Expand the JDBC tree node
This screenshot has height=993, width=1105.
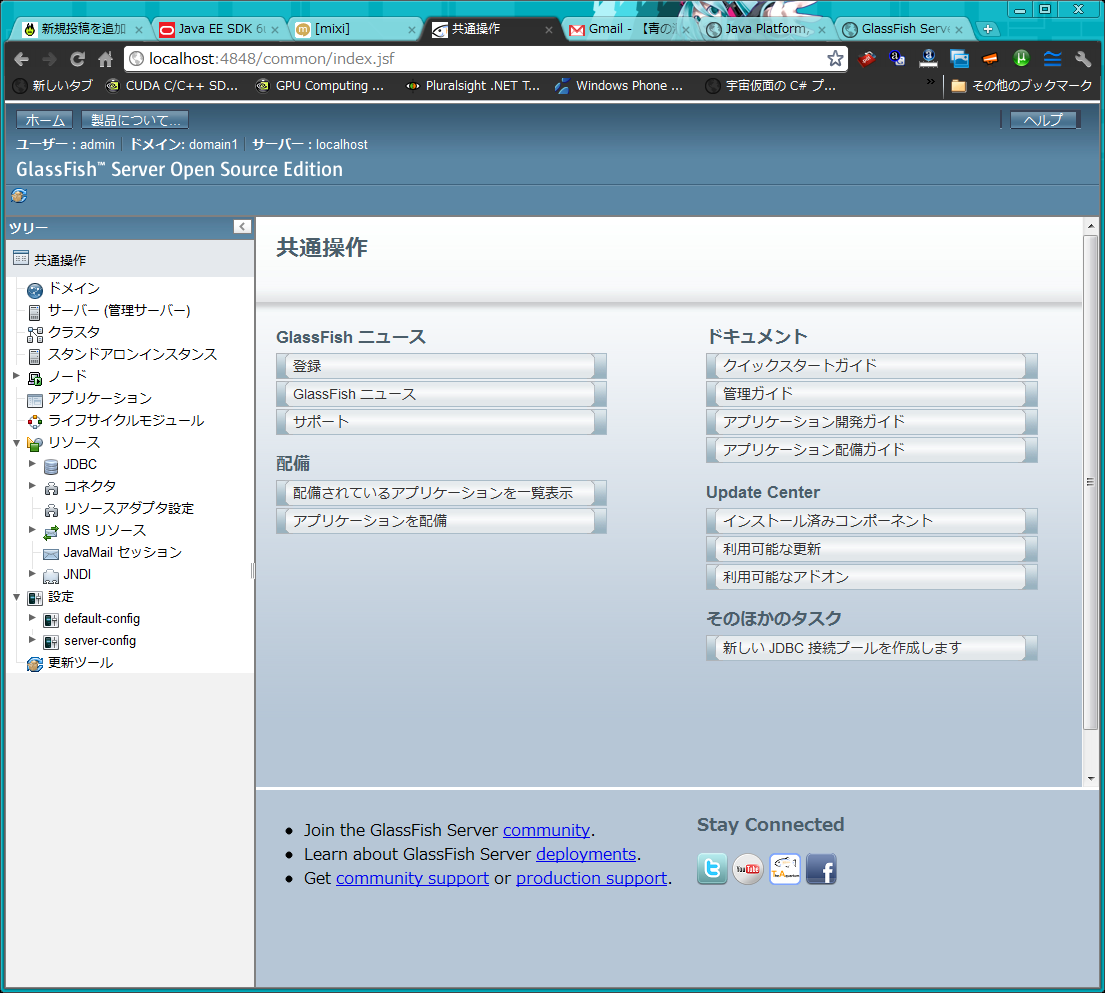coord(32,464)
